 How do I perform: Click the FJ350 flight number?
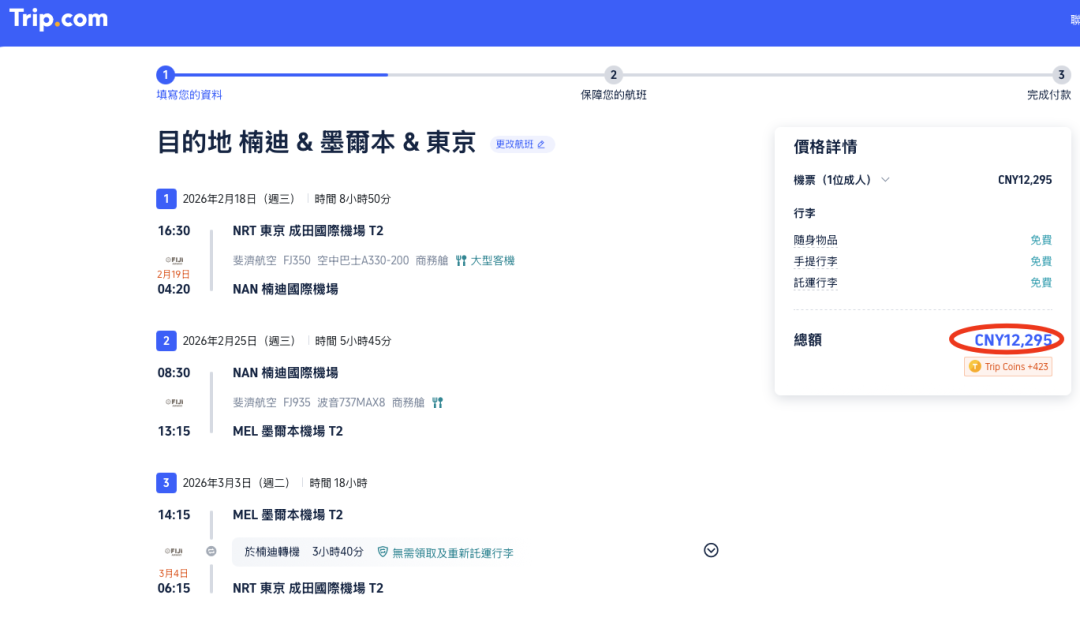coord(297,260)
